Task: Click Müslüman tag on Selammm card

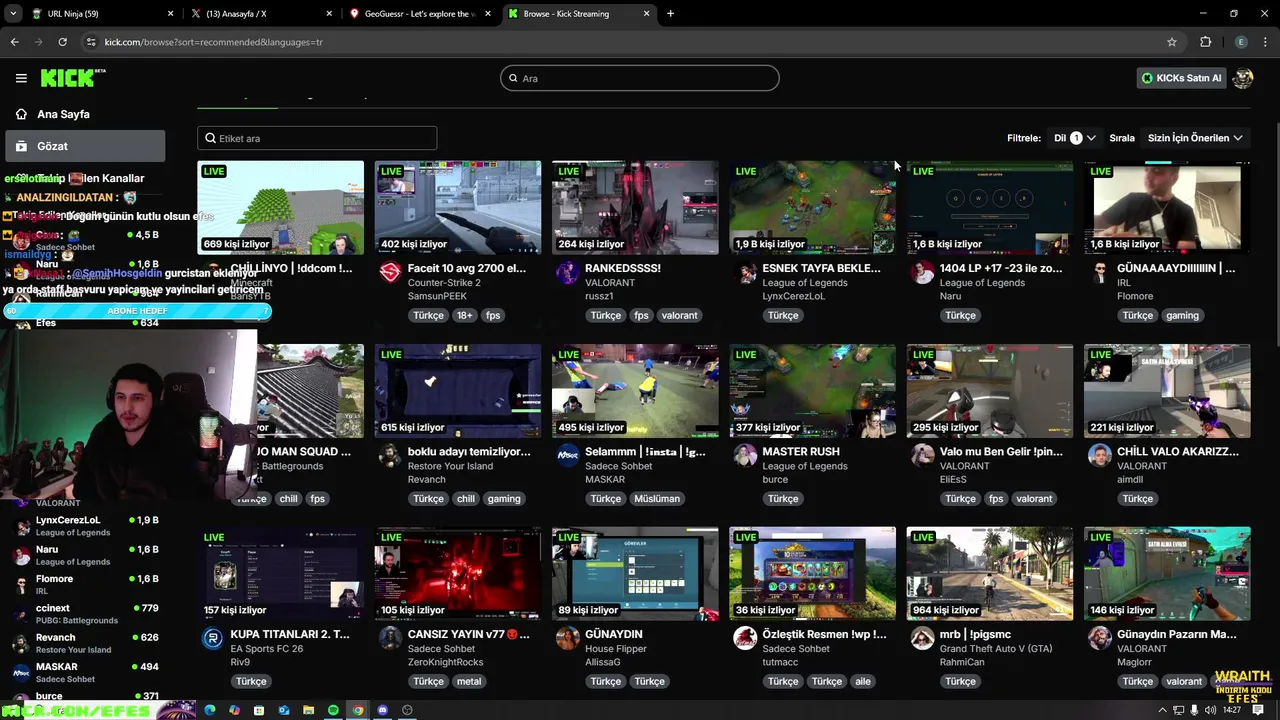Action: (657, 498)
